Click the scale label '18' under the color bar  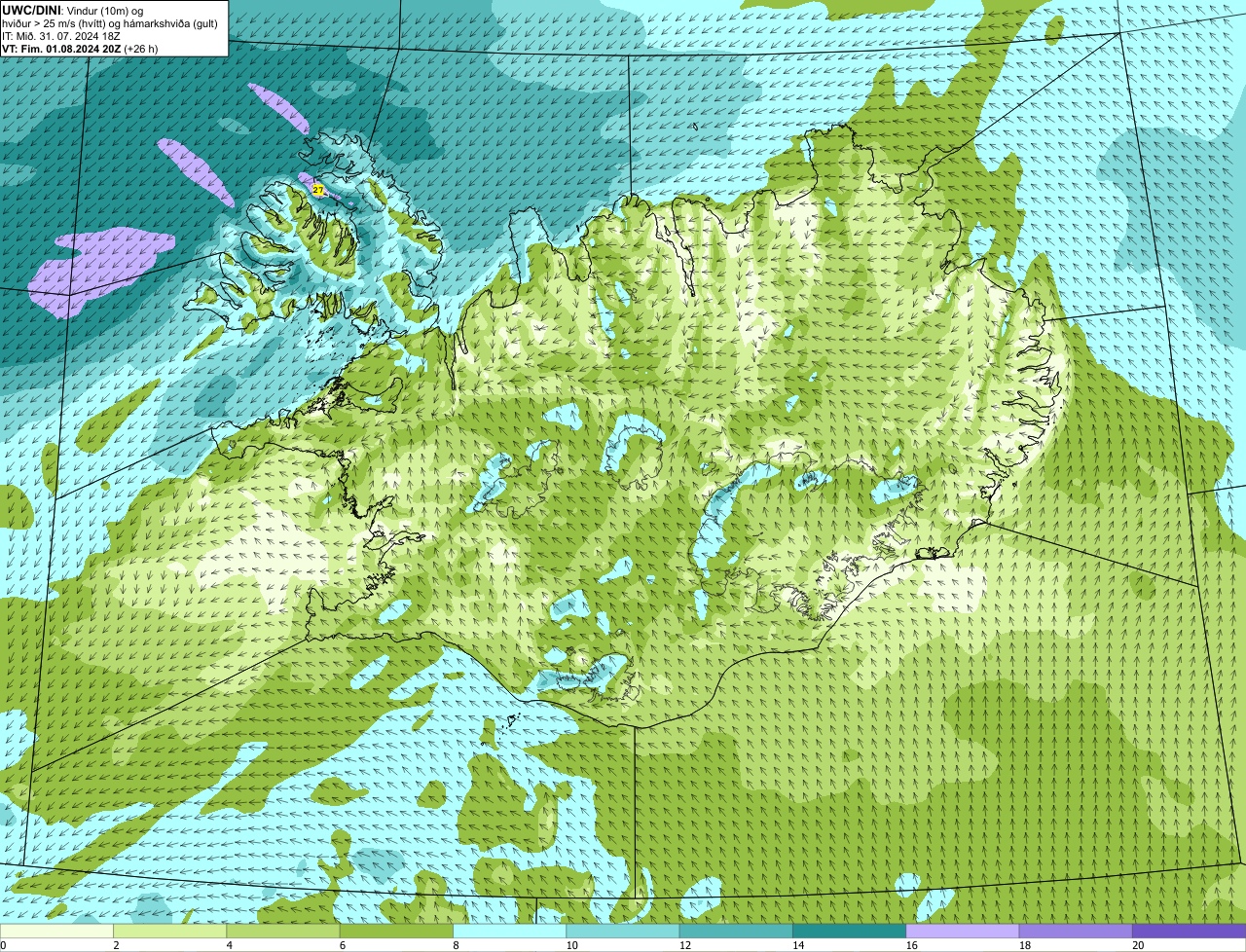pyautogui.click(x=1025, y=945)
